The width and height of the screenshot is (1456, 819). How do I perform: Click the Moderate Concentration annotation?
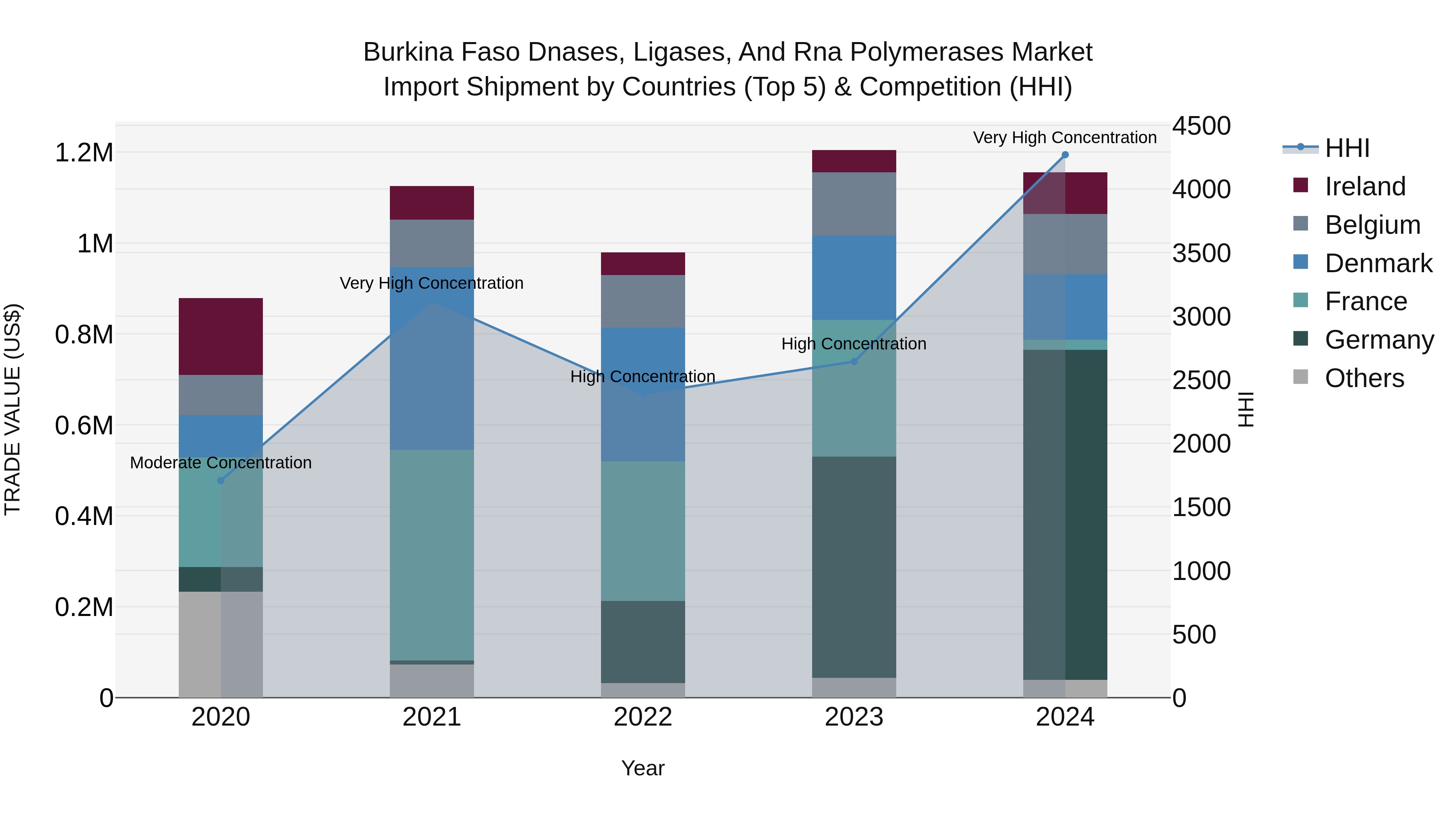tap(221, 463)
